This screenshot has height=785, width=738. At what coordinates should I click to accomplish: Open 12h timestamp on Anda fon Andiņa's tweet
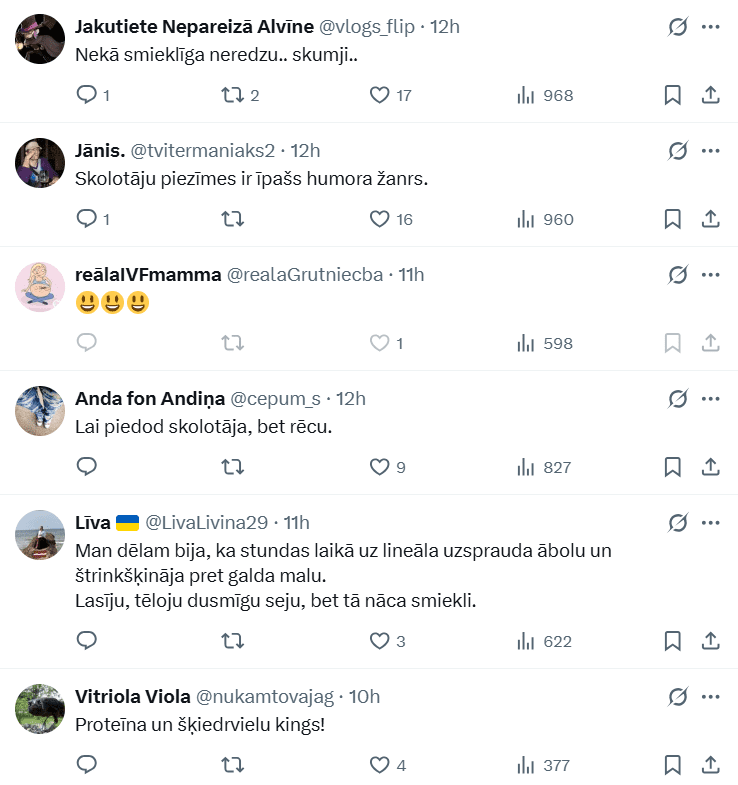[351, 399]
